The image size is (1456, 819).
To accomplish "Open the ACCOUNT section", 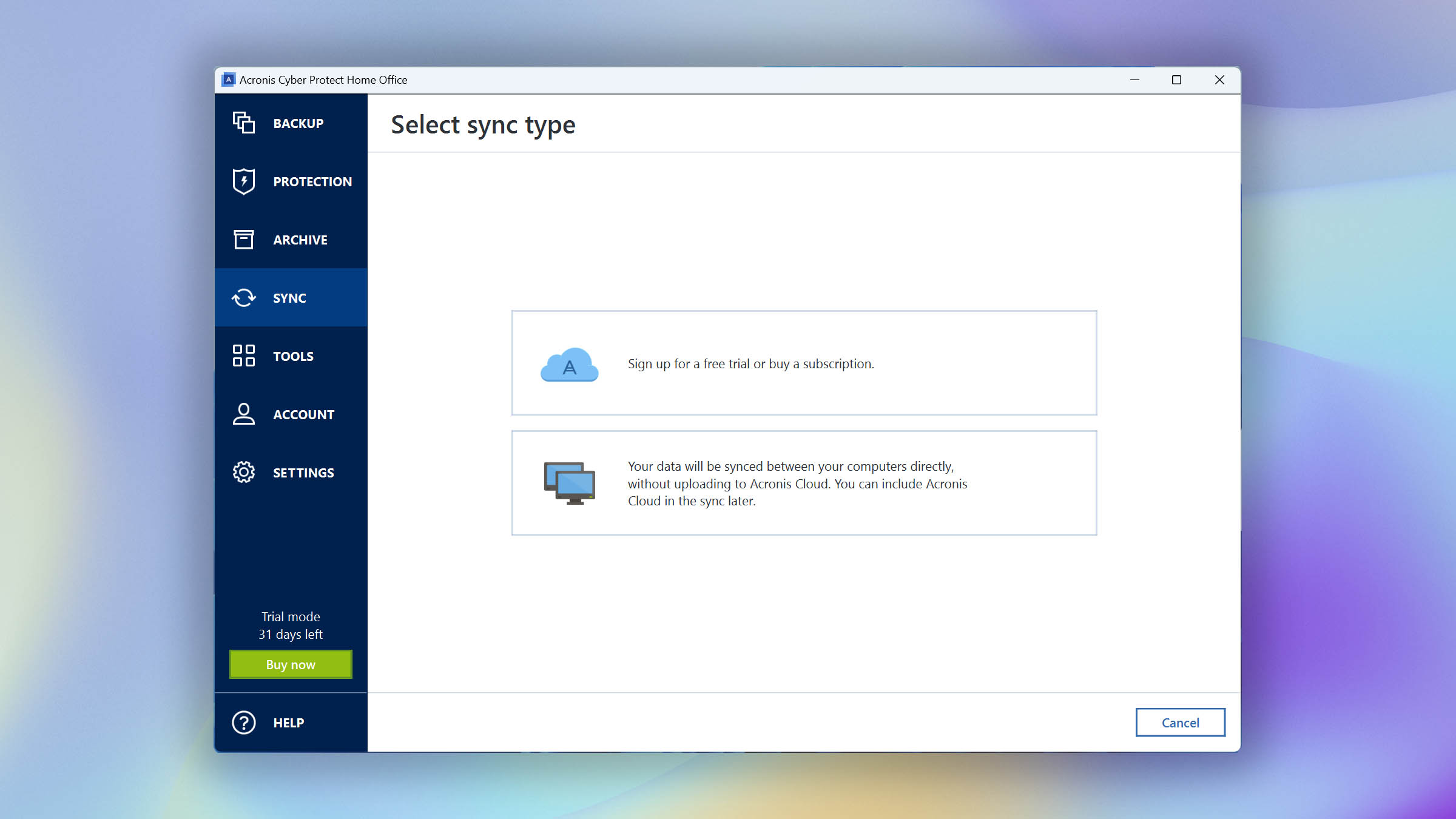I will pos(291,414).
